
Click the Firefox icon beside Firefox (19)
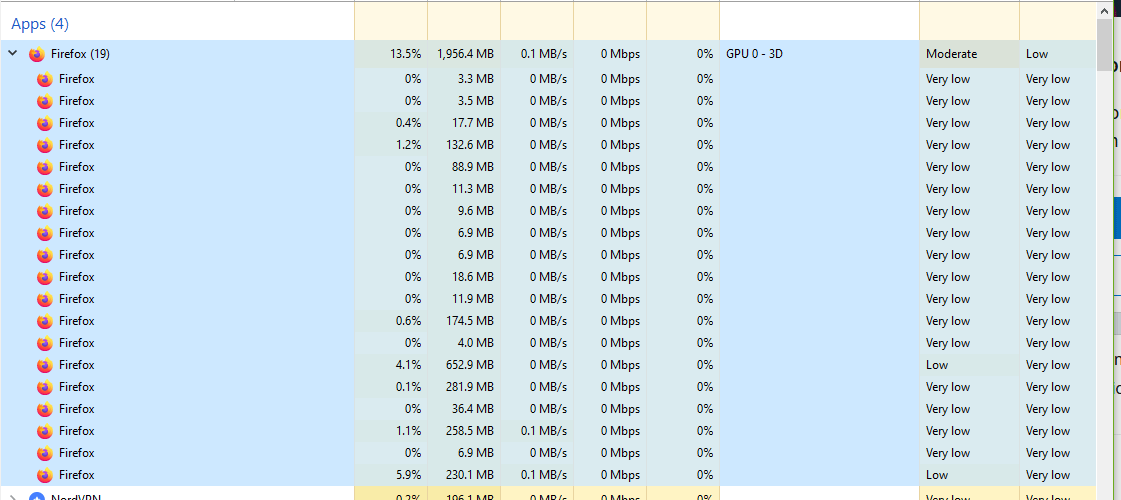coord(36,54)
